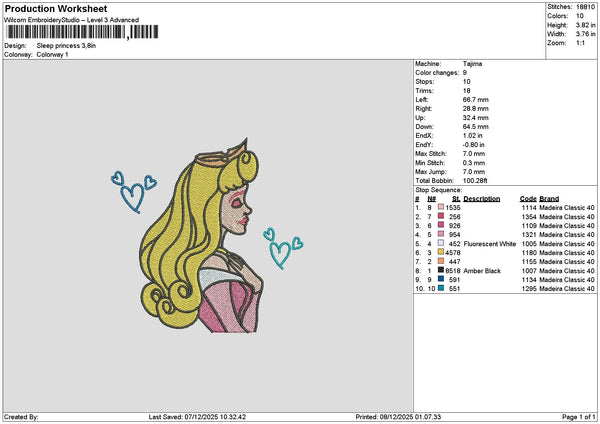Select thread code 1295
This screenshot has height=424, width=600.
529,289
